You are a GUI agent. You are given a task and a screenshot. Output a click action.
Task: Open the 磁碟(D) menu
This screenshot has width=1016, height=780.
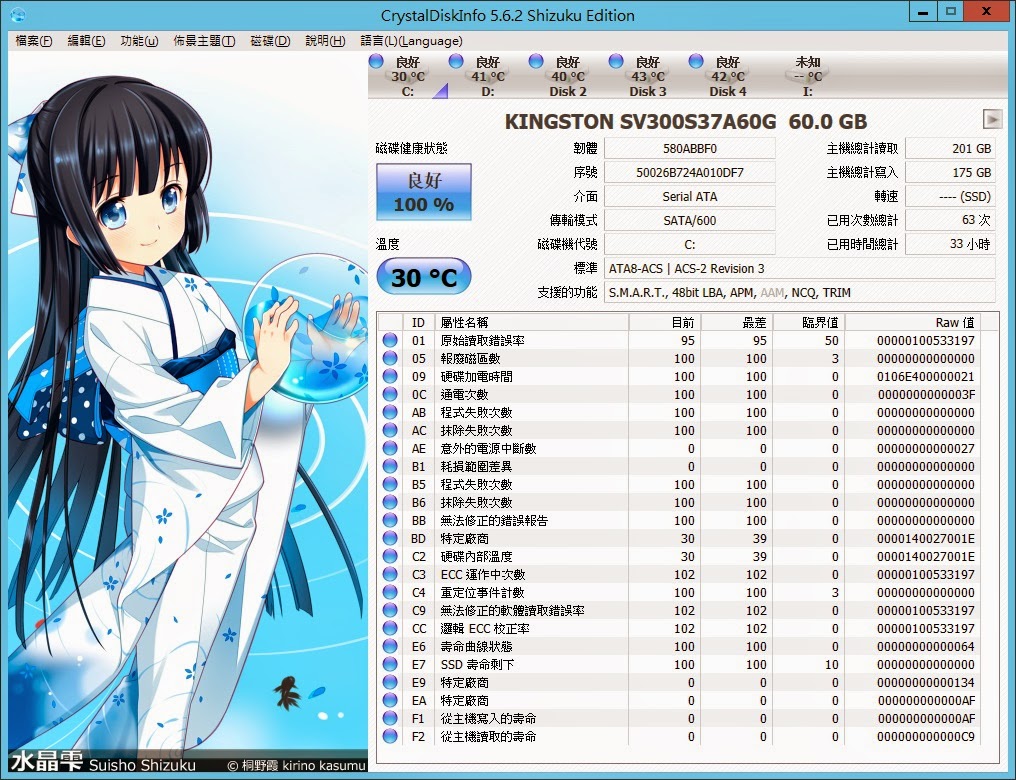click(x=270, y=41)
